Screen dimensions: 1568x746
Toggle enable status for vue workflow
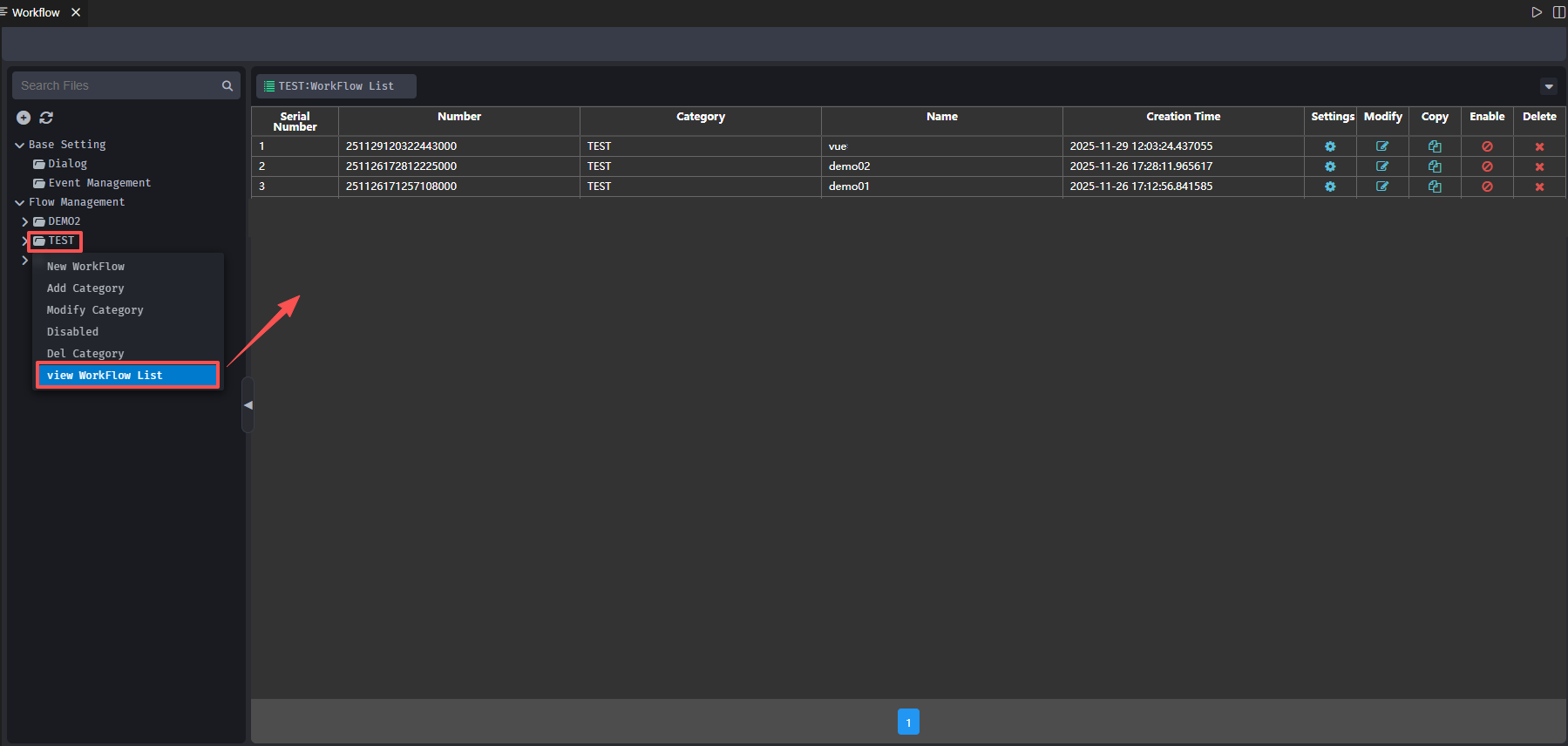coord(1487,146)
